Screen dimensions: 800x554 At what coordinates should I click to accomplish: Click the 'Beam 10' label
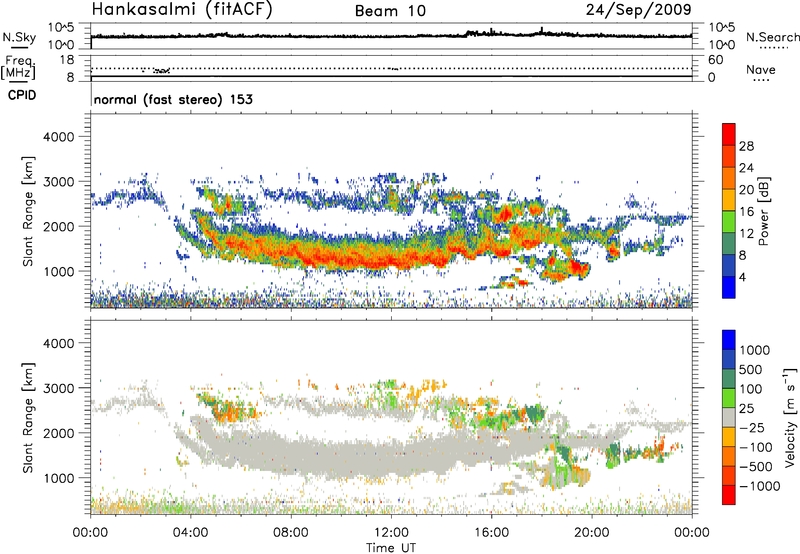390,11
